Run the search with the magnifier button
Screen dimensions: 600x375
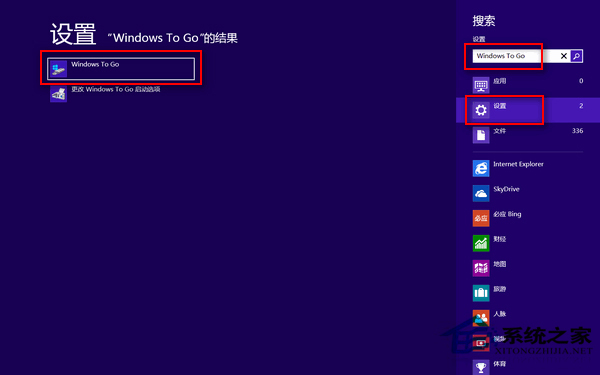point(577,56)
